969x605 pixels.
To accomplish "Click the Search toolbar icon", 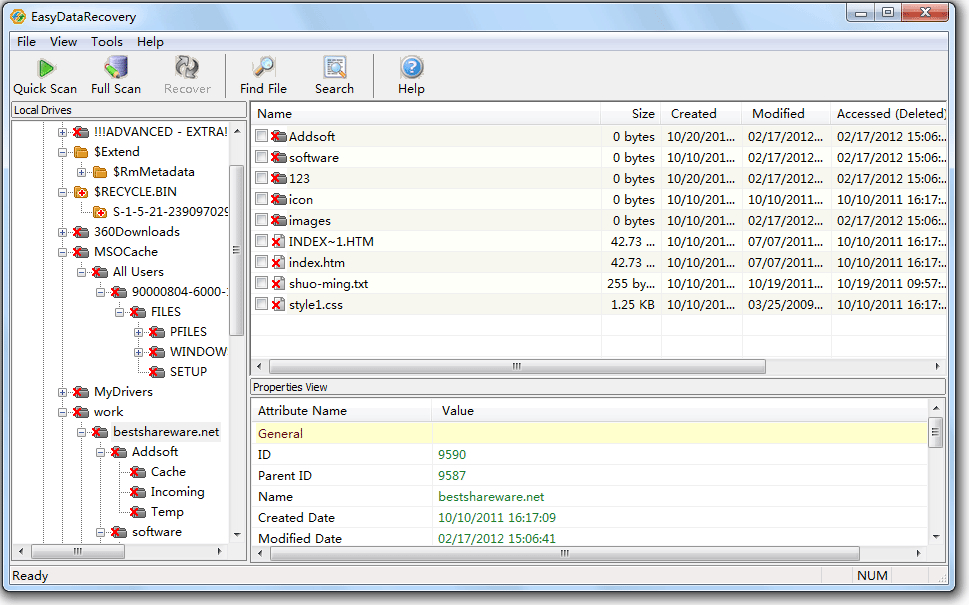I will click(x=334, y=76).
